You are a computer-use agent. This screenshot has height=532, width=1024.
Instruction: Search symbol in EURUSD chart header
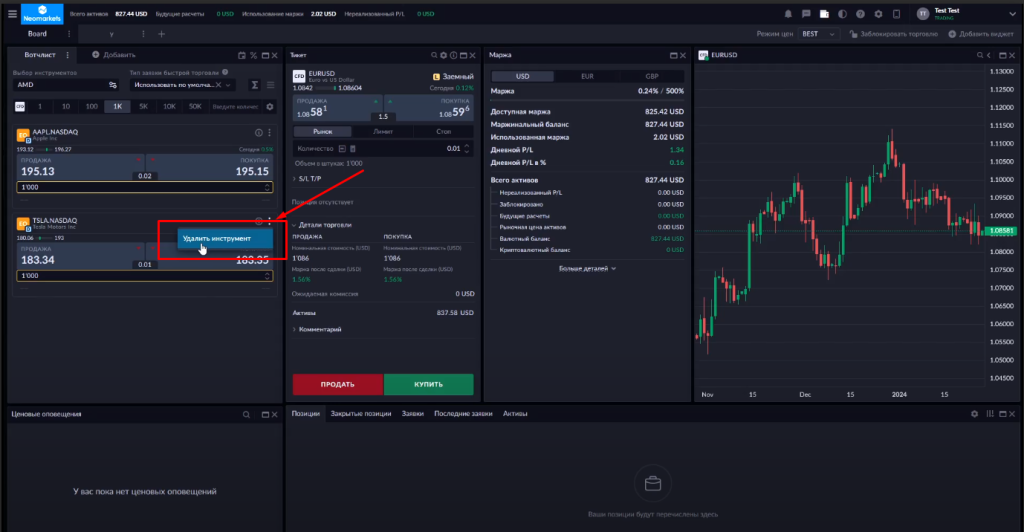pos(980,55)
